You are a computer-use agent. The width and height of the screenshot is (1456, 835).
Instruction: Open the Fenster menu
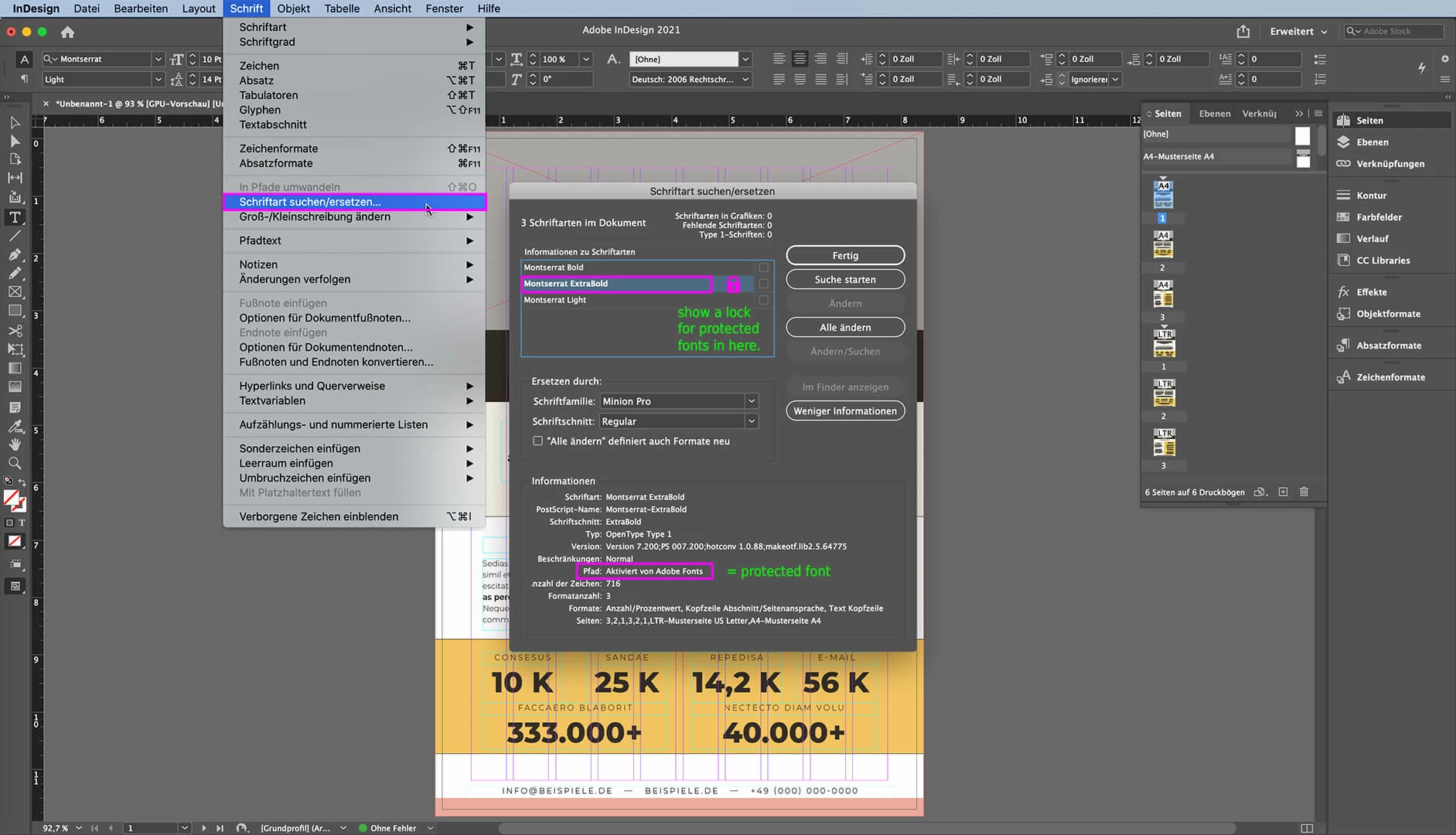coord(445,9)
